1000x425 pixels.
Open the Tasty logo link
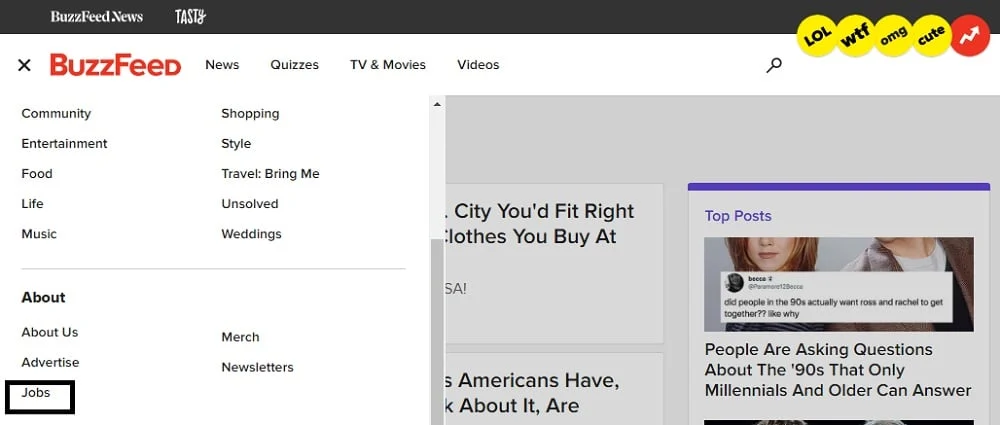[190, 16]
